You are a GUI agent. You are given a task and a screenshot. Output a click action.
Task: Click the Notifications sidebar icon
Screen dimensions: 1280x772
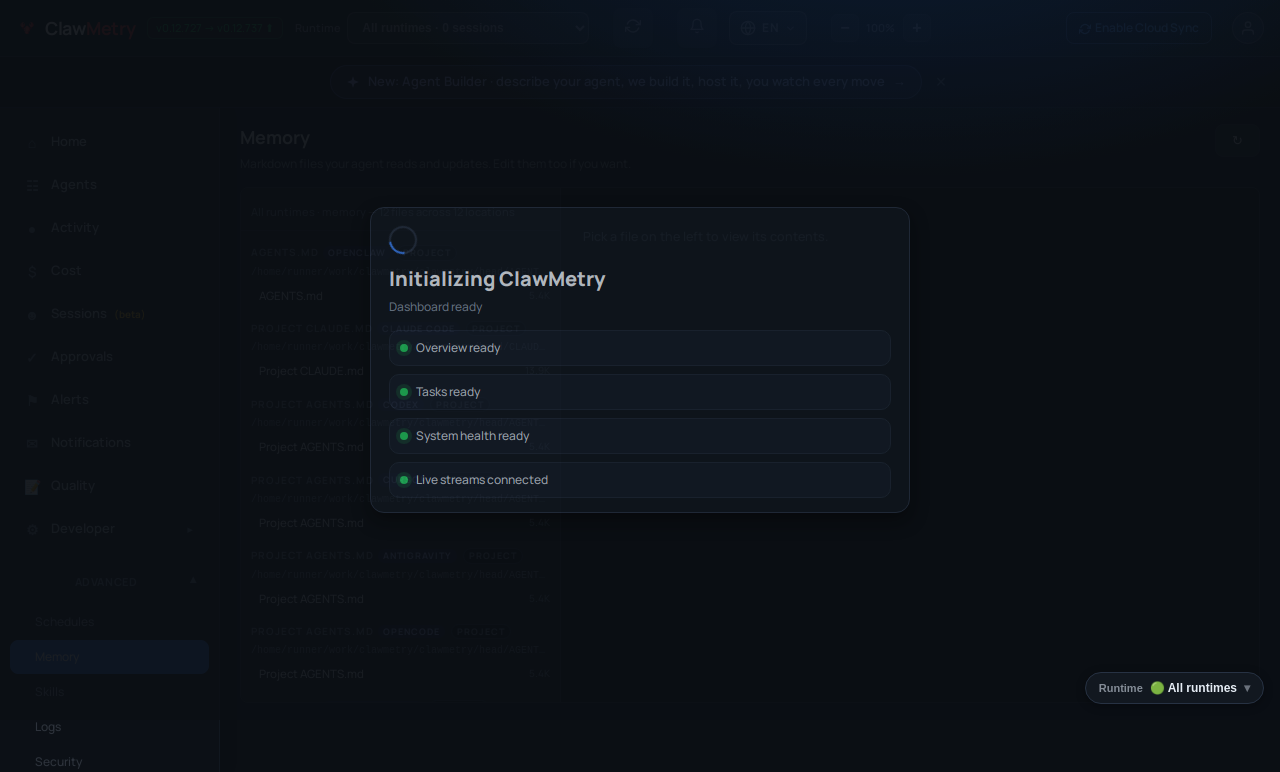32,443
